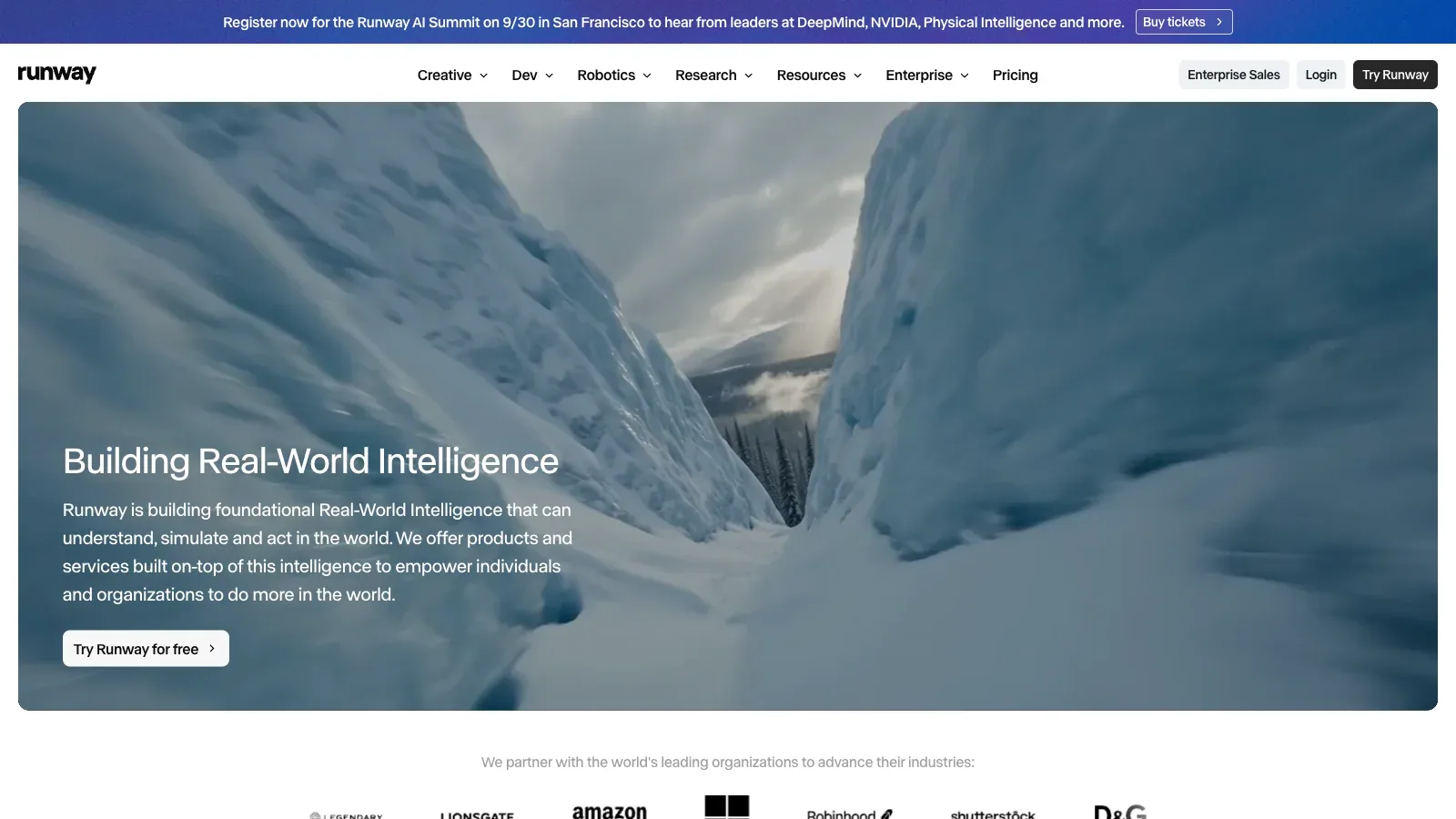Open the Research navigation menu
The image size is (1456, 819).
pyautogui.click(x=713, y=75)
